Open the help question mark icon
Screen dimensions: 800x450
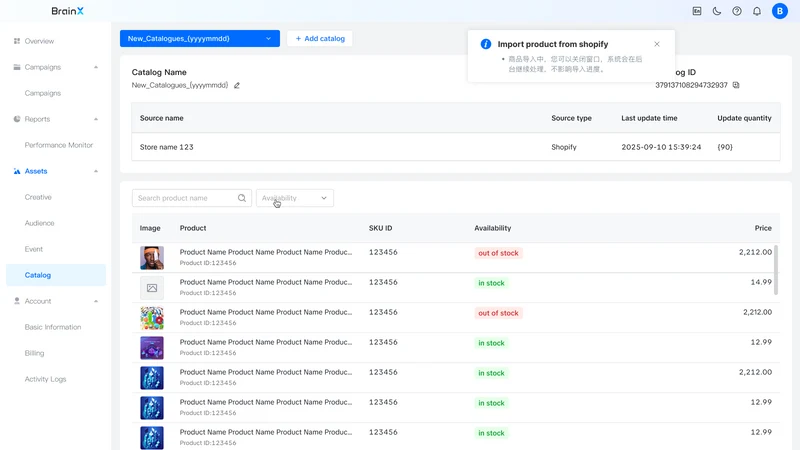[737, 11]
